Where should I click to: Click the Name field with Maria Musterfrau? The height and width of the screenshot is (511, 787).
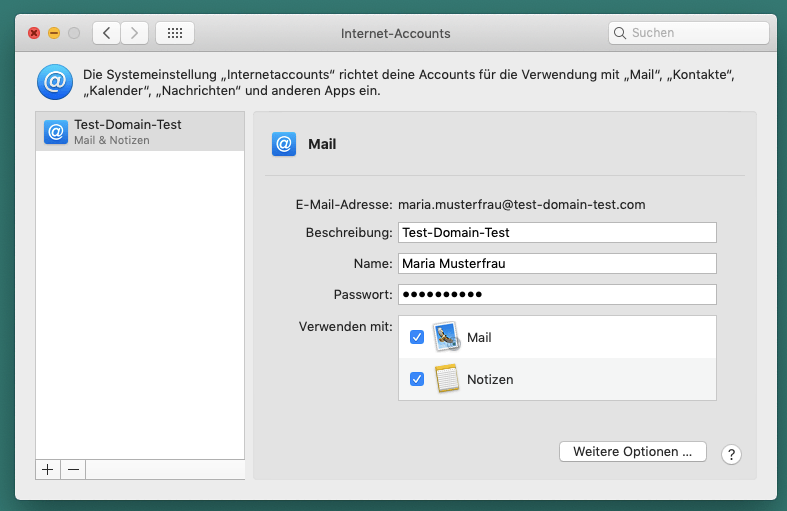point(556,264)
